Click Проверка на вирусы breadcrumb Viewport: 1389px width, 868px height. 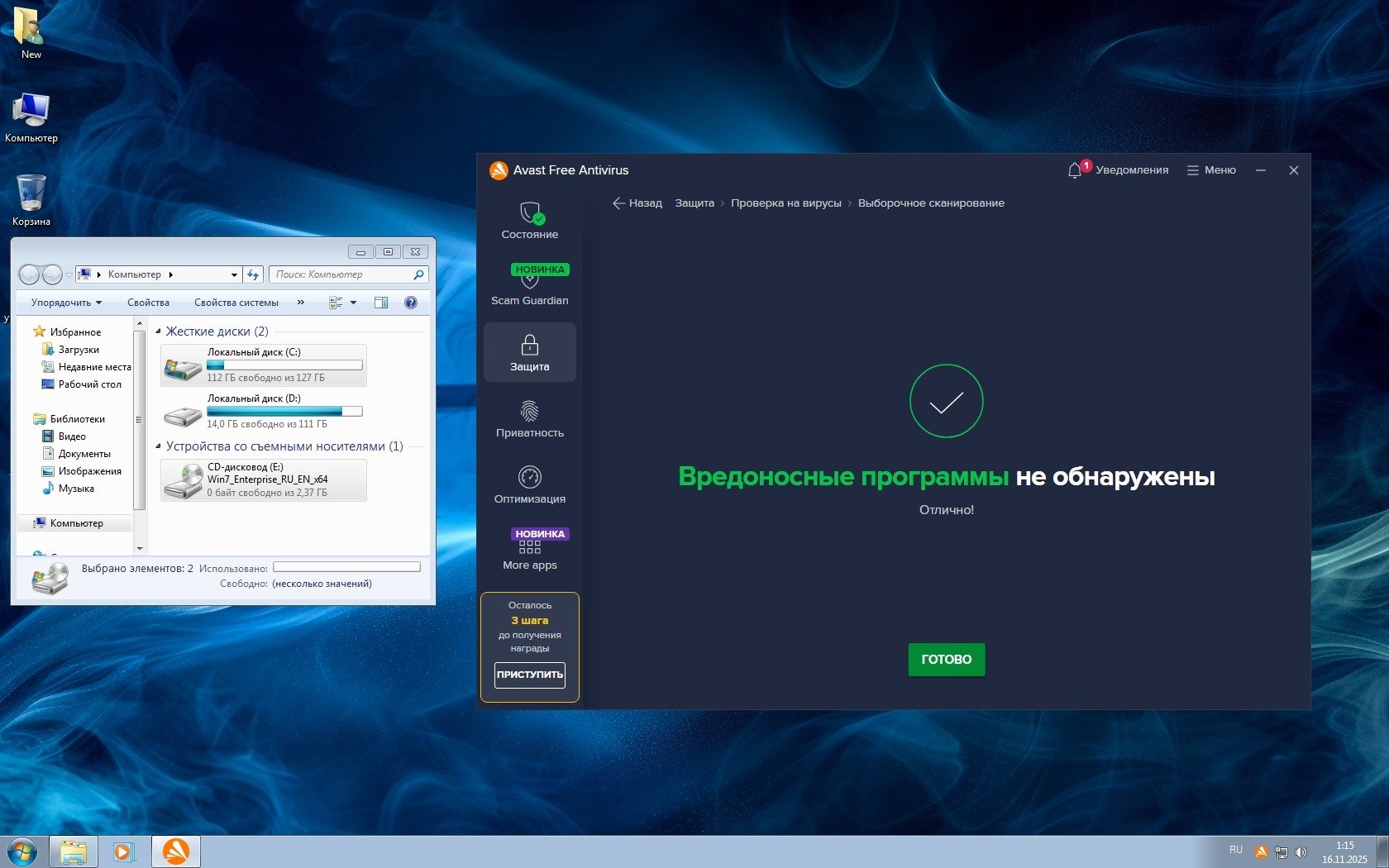click(785, 203)
